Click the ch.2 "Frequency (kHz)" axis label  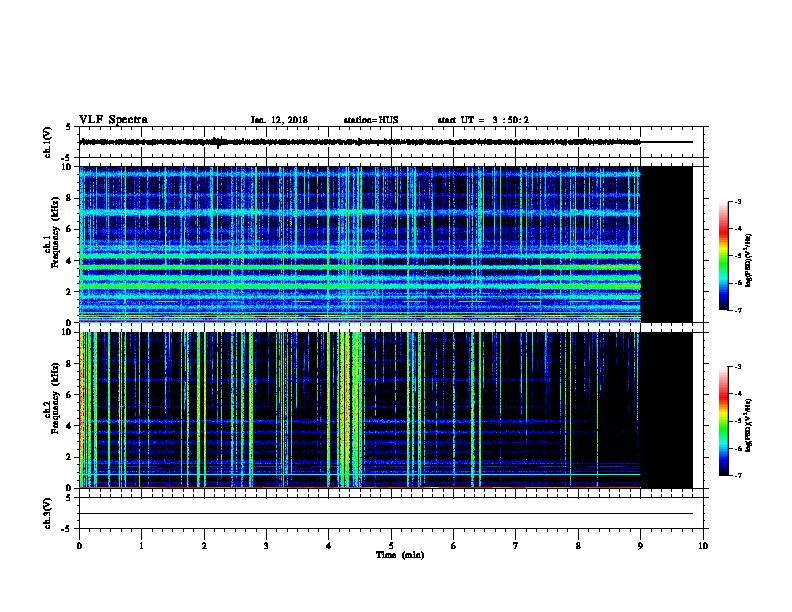[56, 398]
